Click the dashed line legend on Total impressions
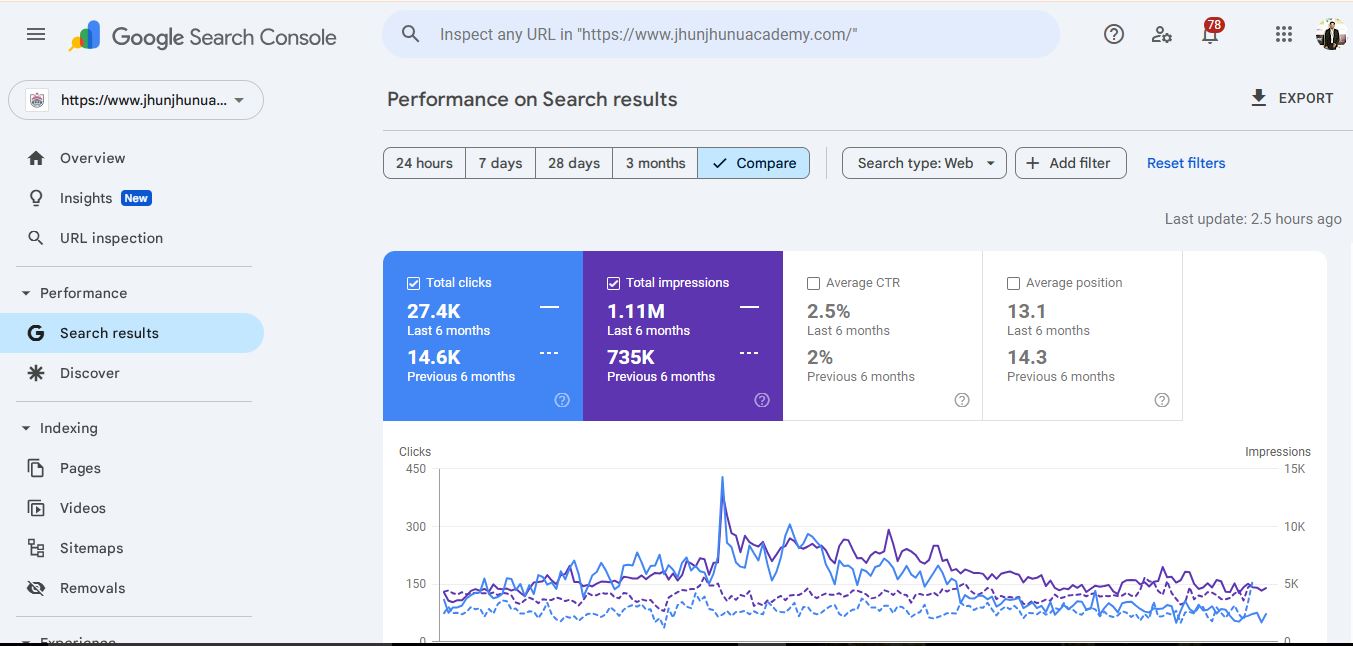Screen dimensions: 1353x646 coord(749,353)
